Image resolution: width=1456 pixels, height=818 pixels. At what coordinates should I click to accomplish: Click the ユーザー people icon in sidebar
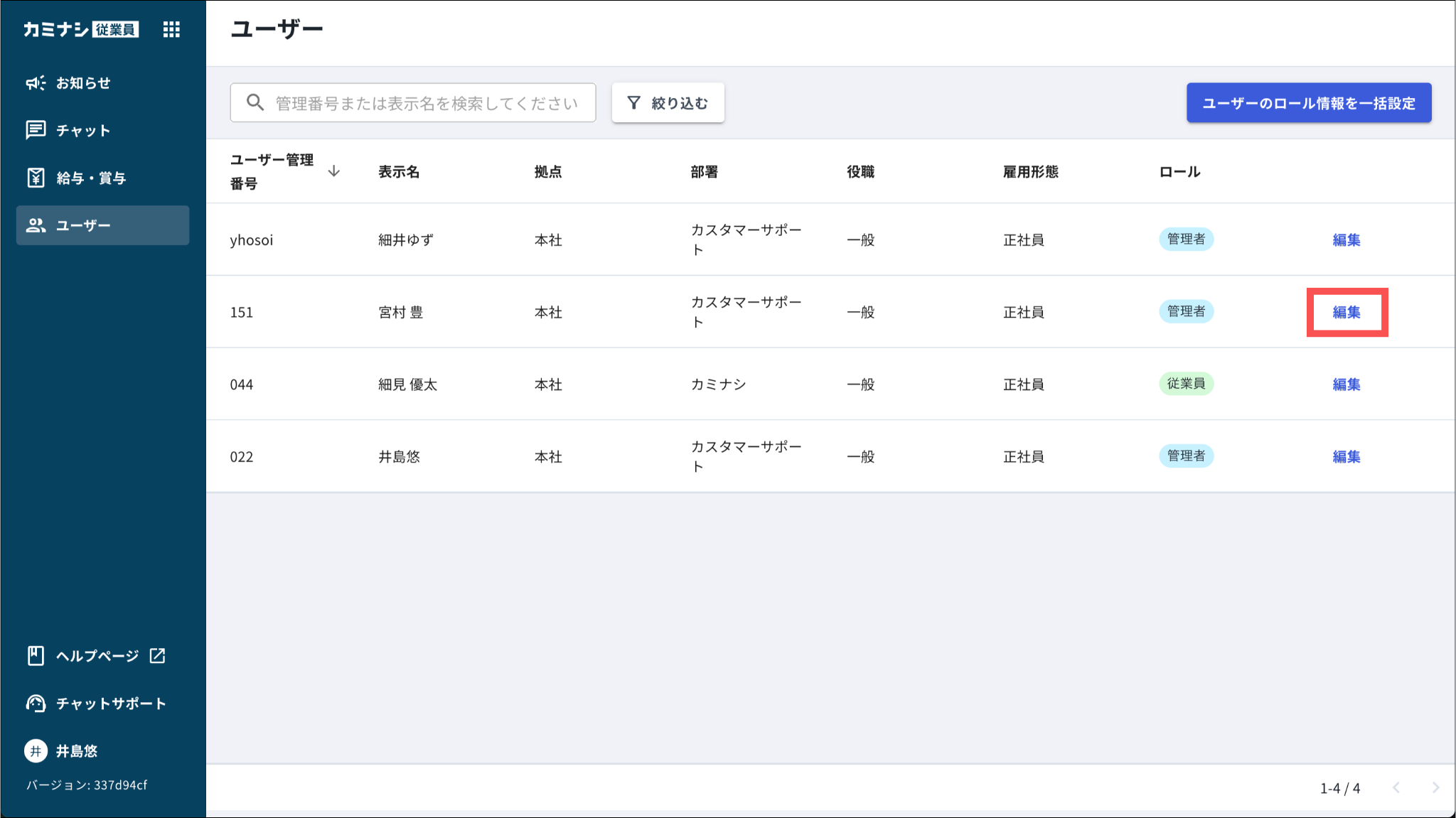(36, 225)
